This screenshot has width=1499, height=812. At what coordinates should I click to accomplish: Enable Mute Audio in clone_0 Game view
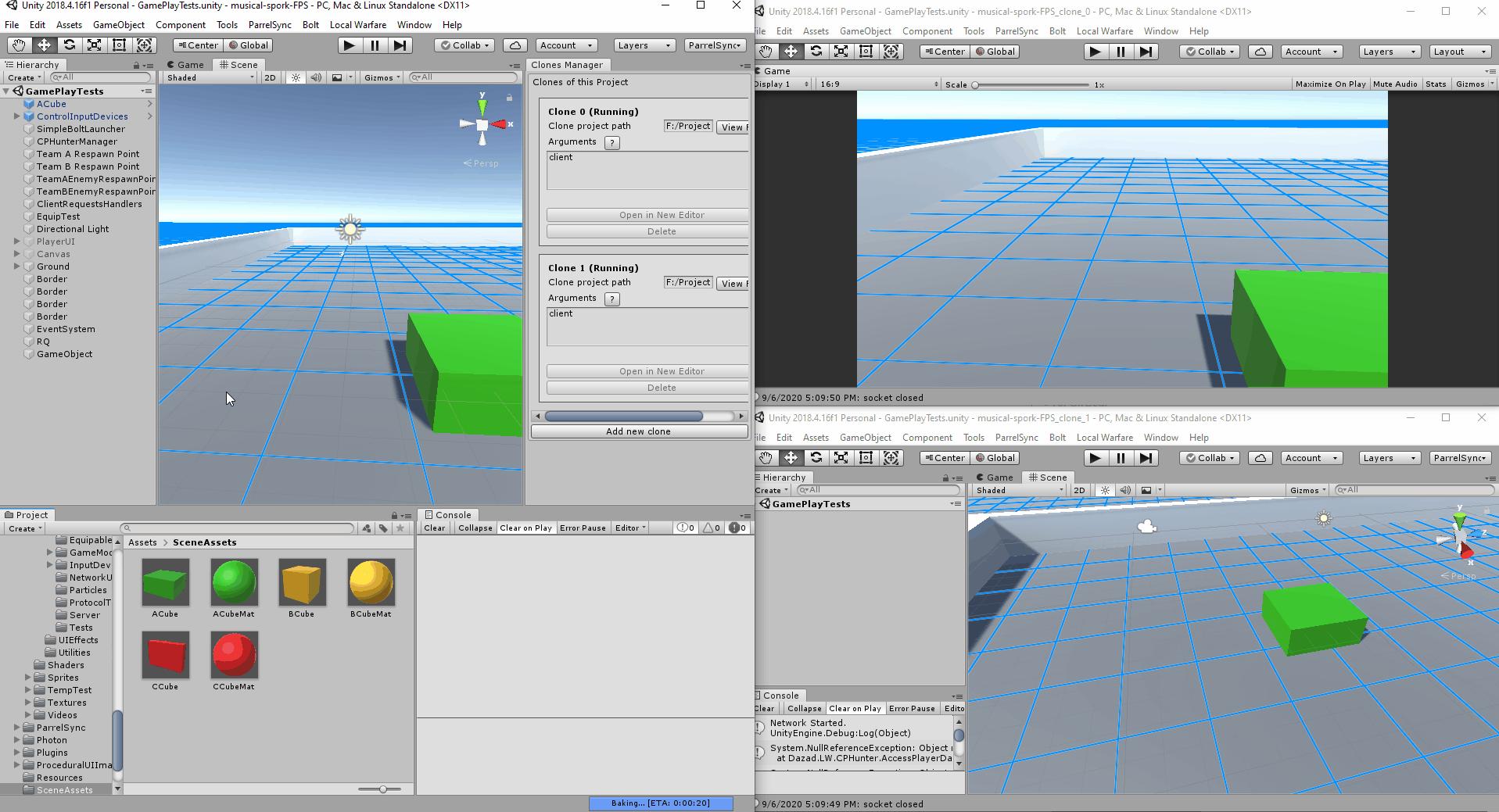click(1397, 84)
